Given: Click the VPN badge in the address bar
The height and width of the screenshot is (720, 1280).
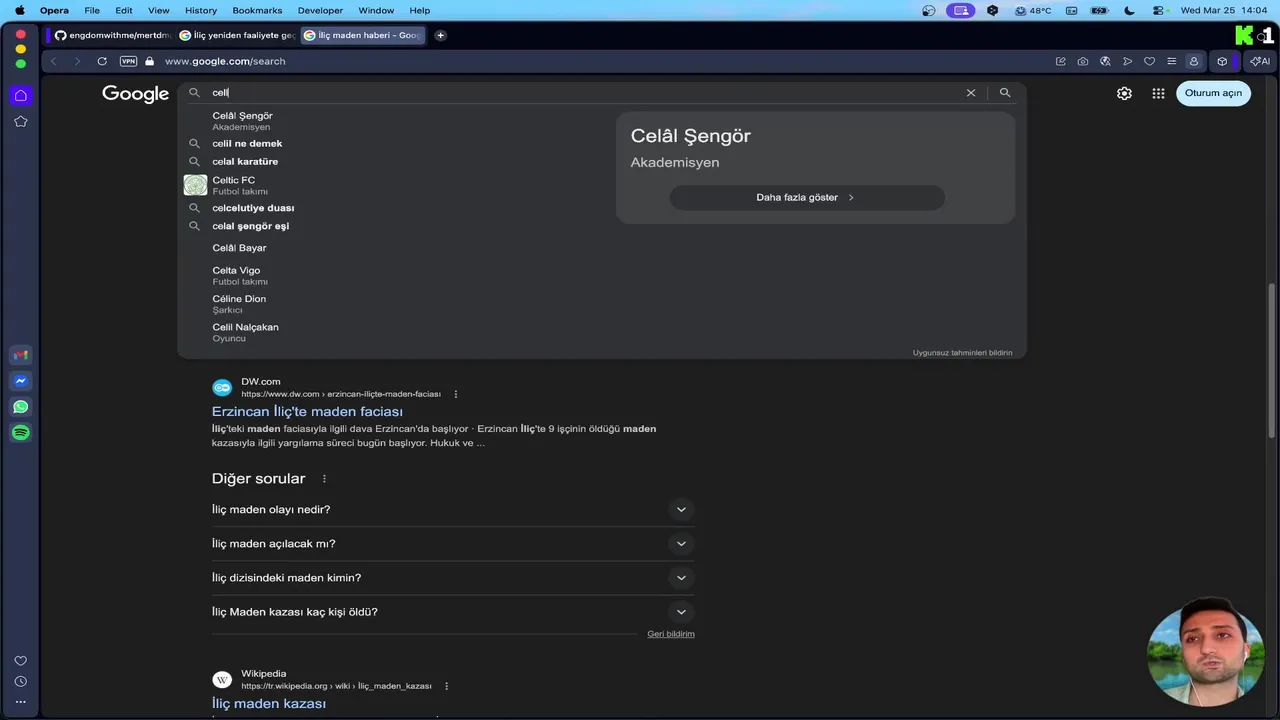Looking at the screenshot, I should 128,61.
